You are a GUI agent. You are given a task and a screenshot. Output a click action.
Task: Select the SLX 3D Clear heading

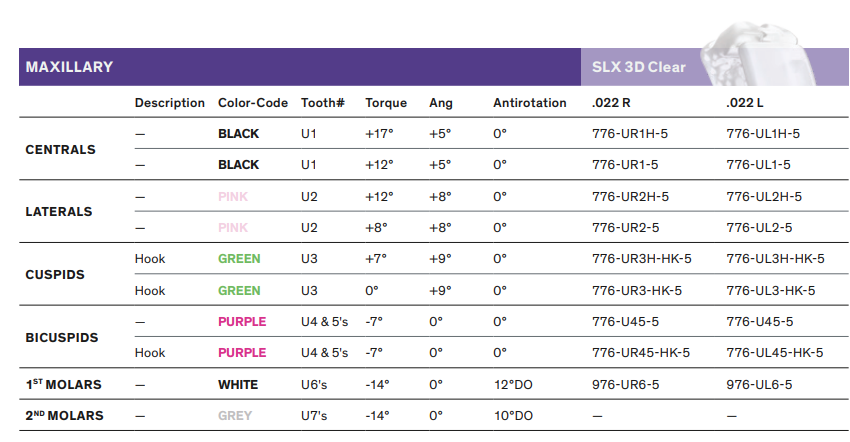click(x=639, y=67)
